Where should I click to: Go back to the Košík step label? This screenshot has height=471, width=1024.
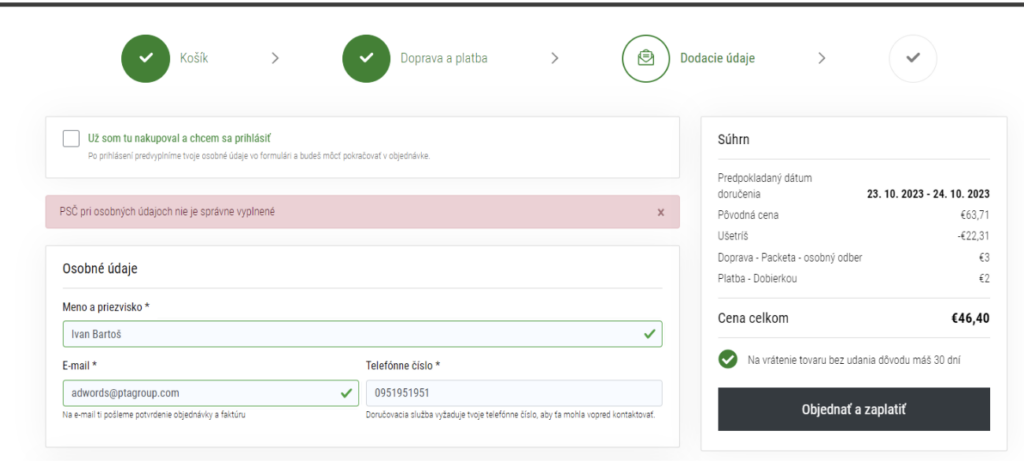pyautogui.click(x=194, y=58)
